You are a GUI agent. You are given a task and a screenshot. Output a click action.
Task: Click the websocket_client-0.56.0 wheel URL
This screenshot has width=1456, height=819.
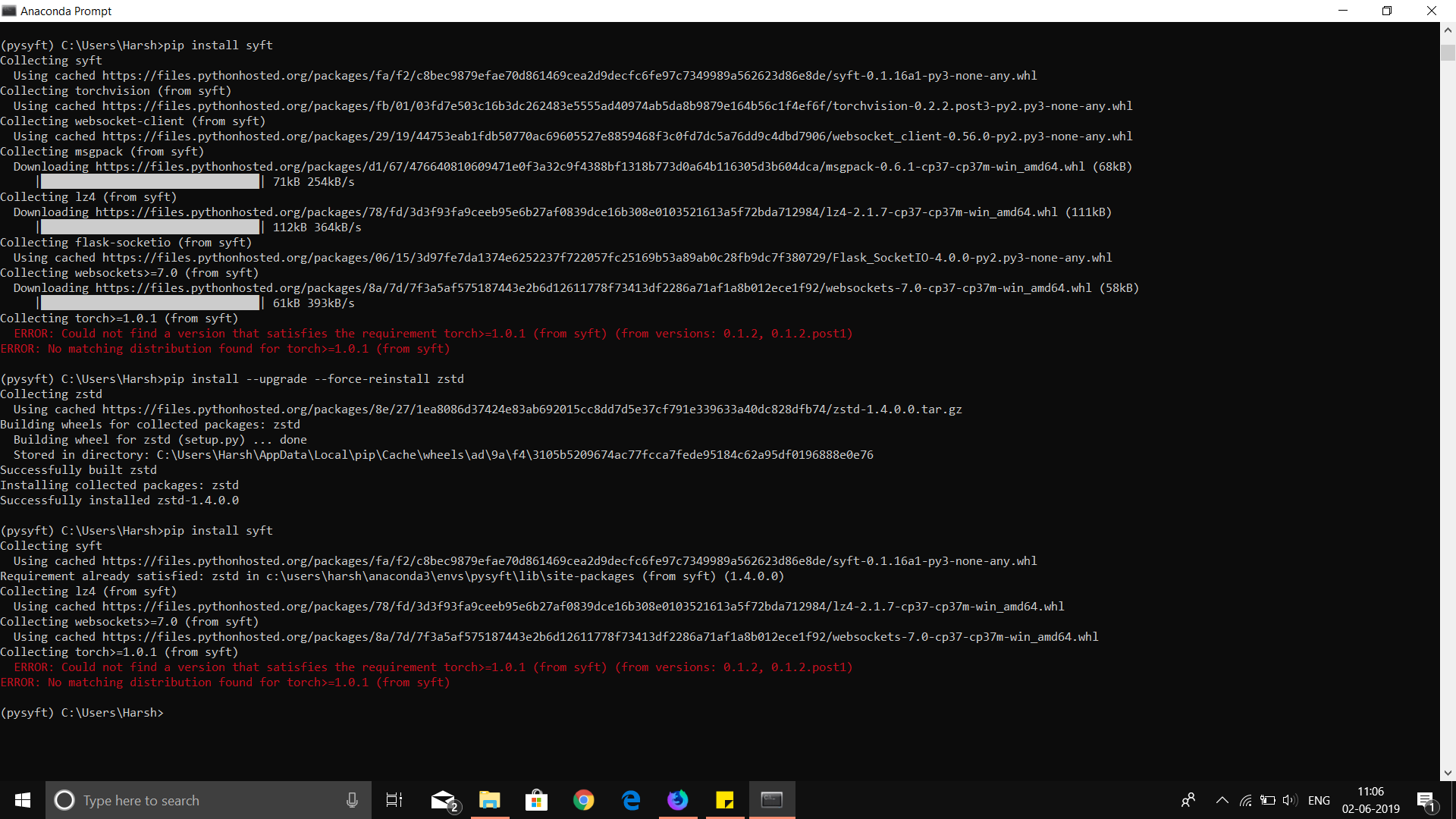(617, 136)
